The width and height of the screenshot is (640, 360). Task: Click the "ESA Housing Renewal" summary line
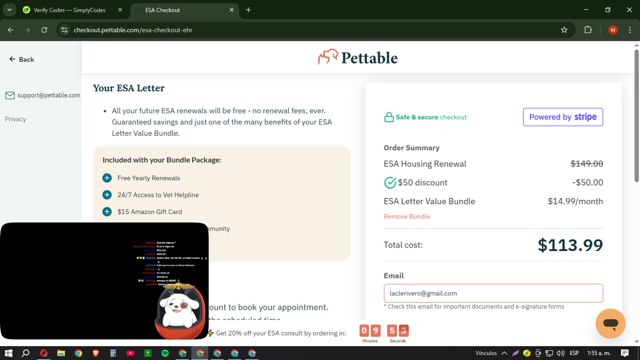click(424, 164)
